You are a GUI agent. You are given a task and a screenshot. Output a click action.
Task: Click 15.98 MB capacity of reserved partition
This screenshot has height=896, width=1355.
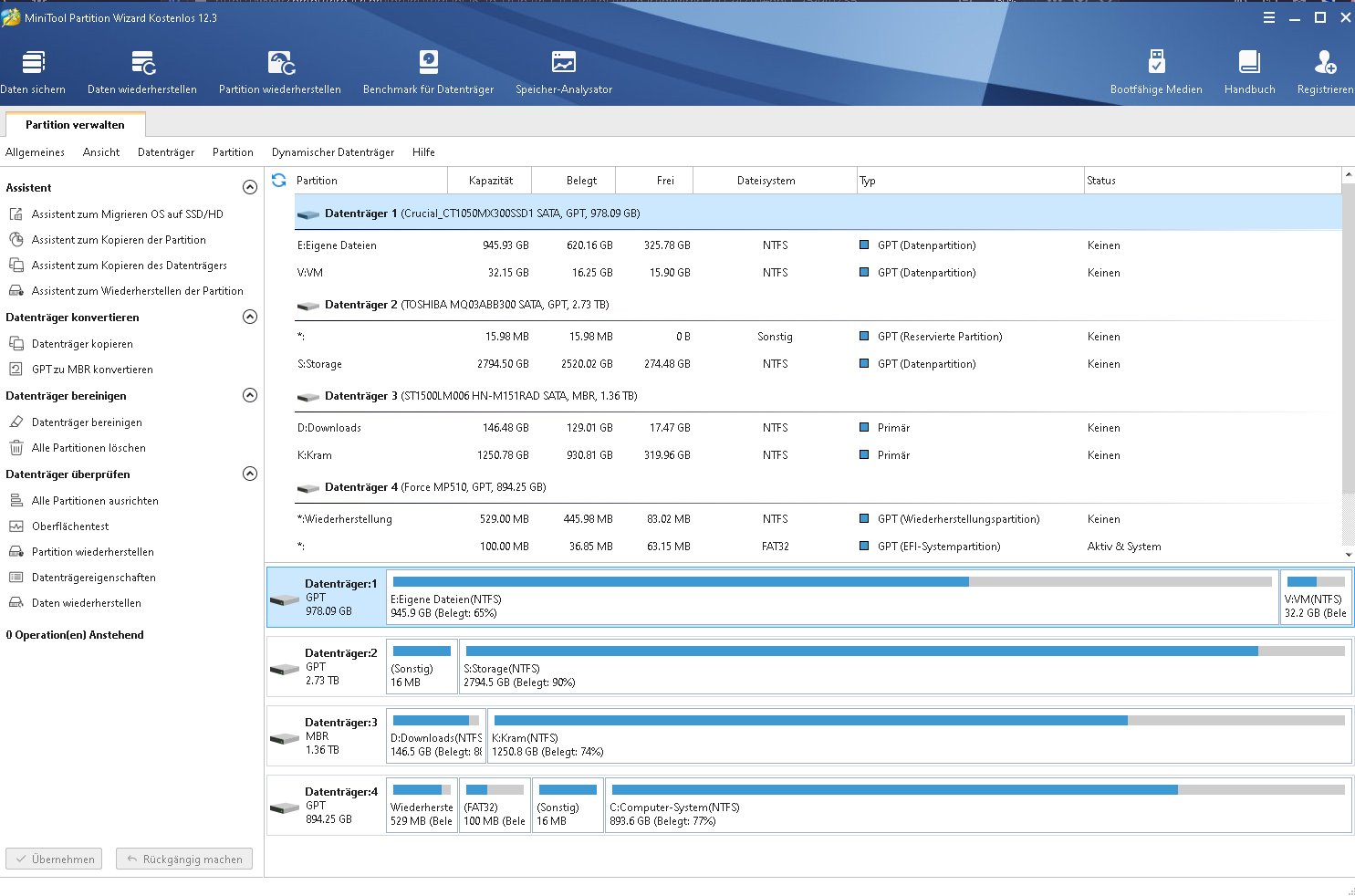[507, 337]
